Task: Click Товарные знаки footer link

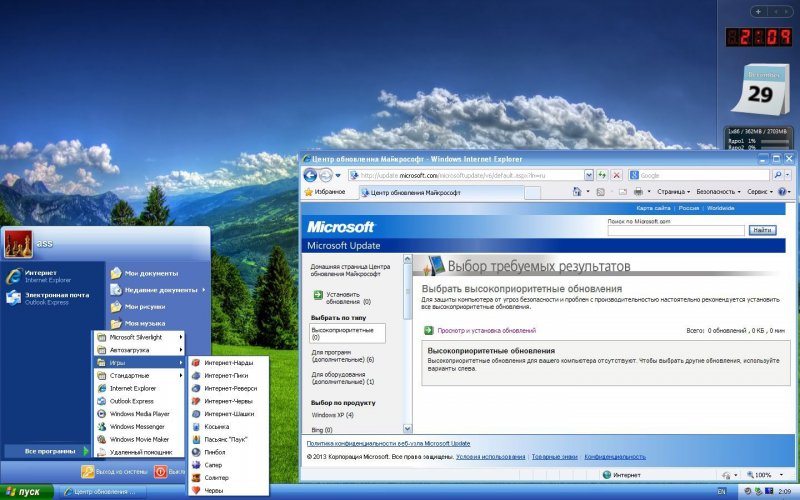Action: click(554, 457)
